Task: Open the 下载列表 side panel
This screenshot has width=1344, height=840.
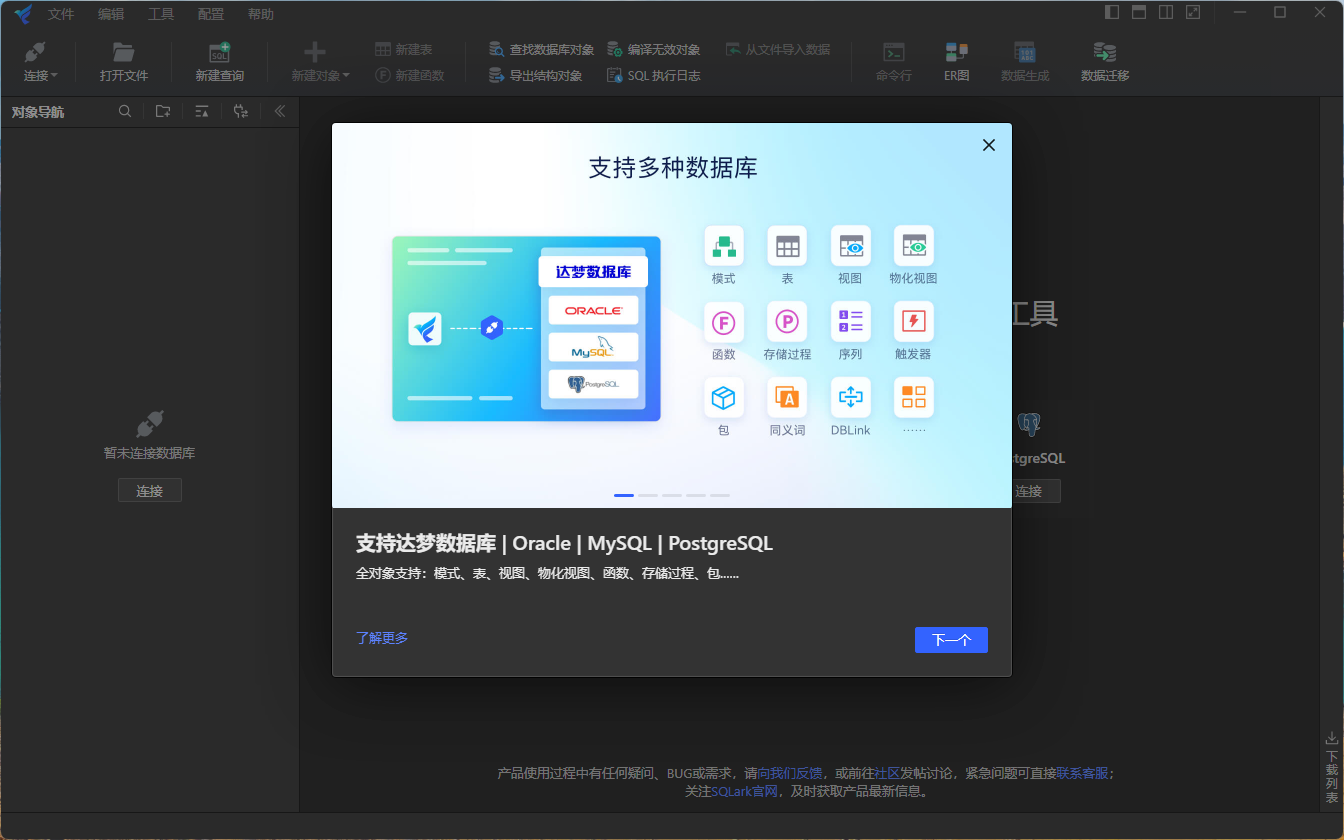Action: pyautogui.click(x=1332, y=768)
